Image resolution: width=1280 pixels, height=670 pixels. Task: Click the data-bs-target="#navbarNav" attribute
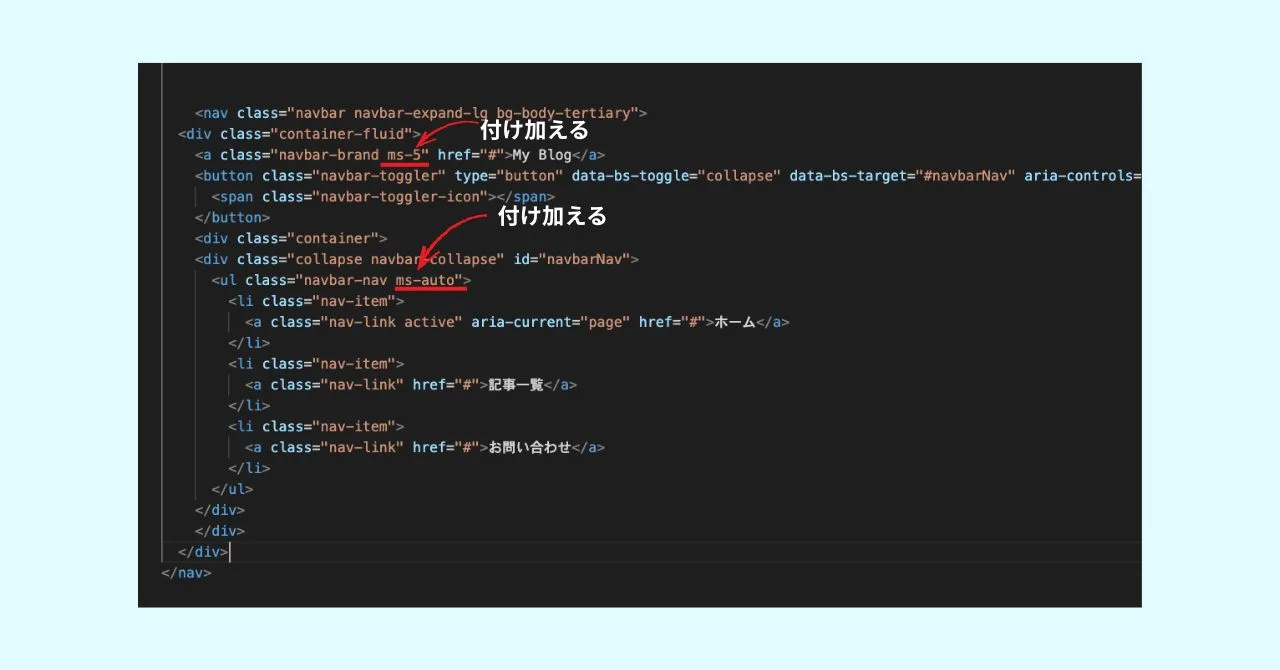(902, 176)
